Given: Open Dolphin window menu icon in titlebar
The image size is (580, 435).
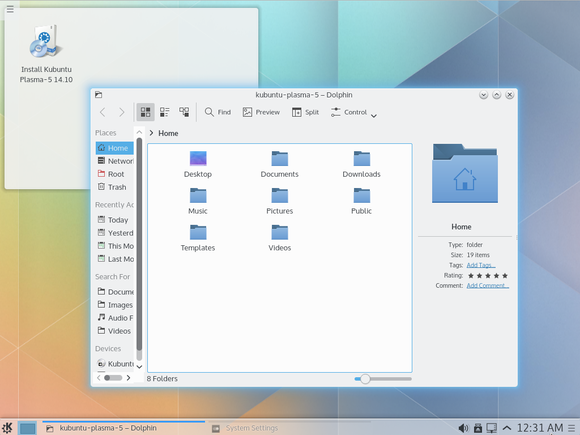Looking at the screenshot, I should [x=98, y=95].
